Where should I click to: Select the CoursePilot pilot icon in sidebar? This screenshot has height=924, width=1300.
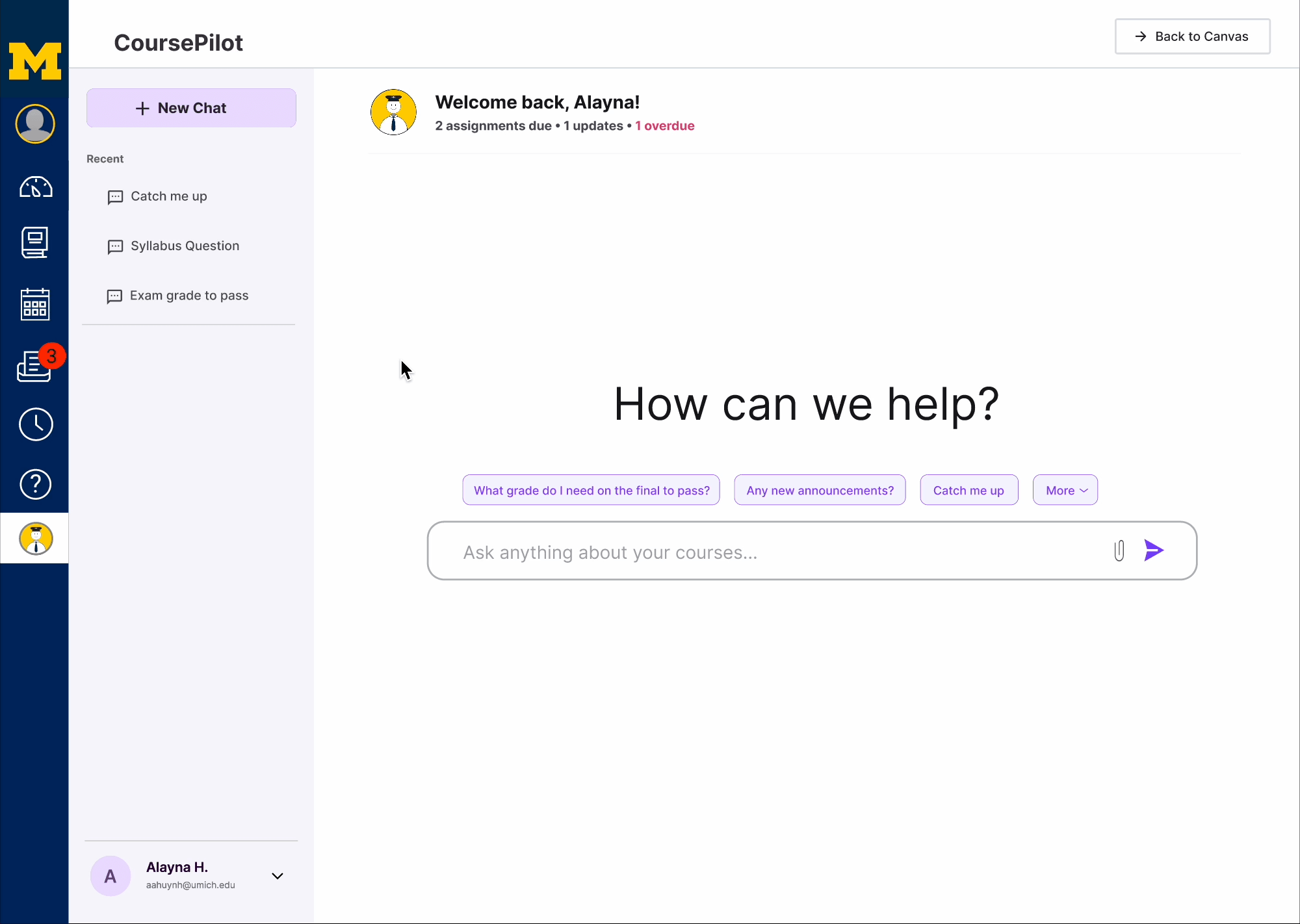click(x=36, y=539)
